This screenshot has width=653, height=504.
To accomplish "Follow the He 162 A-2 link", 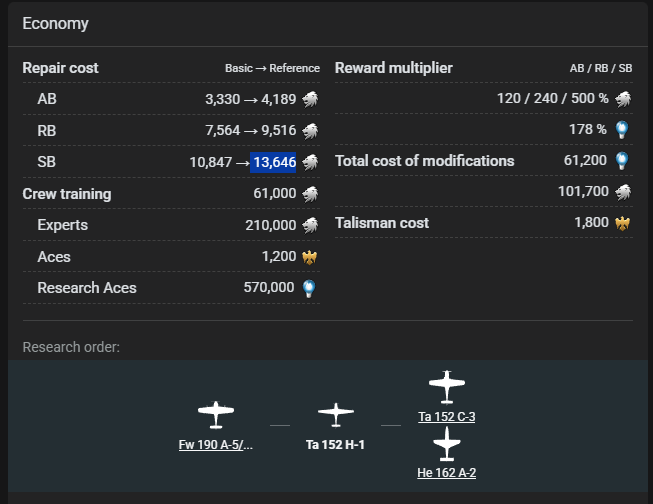I will [447, 472].
